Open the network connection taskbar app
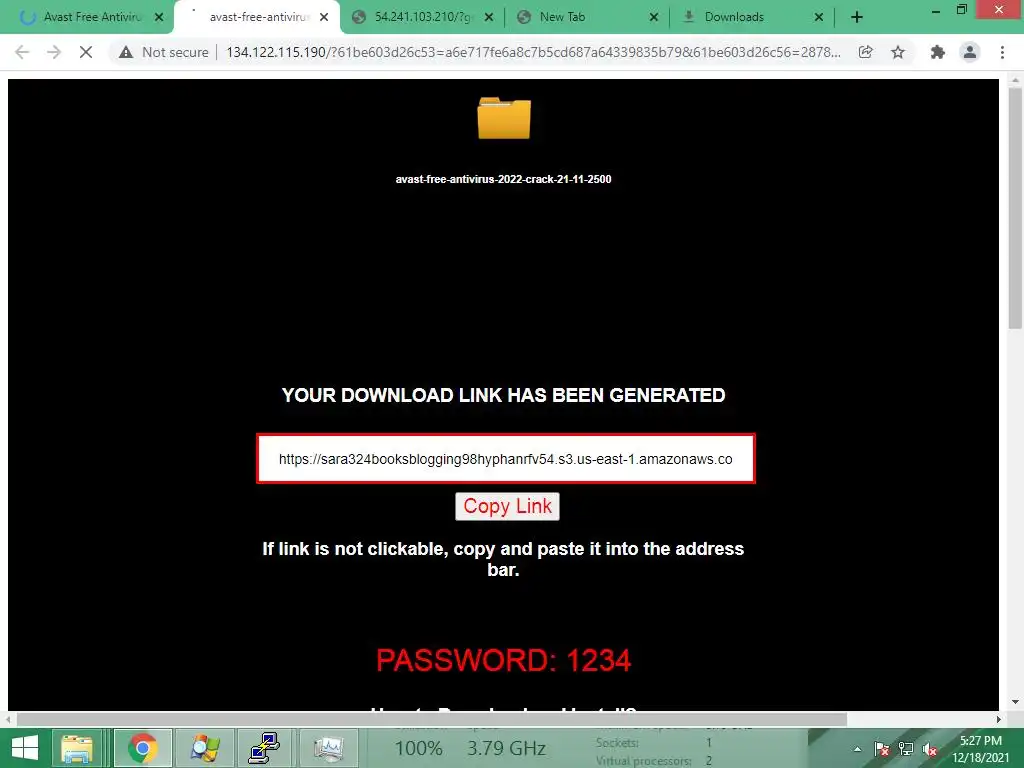Image resolution: width=1024 pixels, height=768 pixels. 265,748
